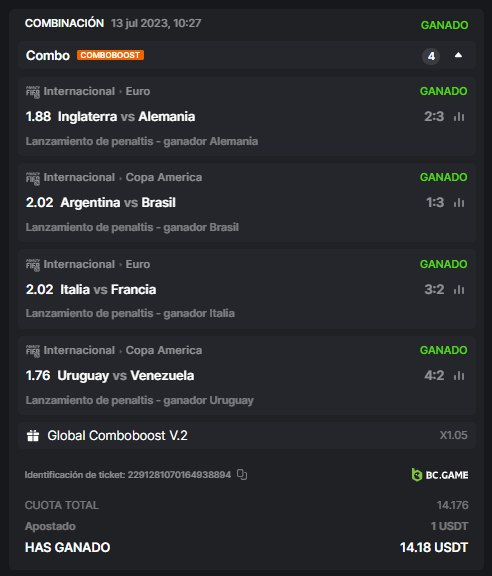Open stats icon for Argentina vs Brasil

459,203
